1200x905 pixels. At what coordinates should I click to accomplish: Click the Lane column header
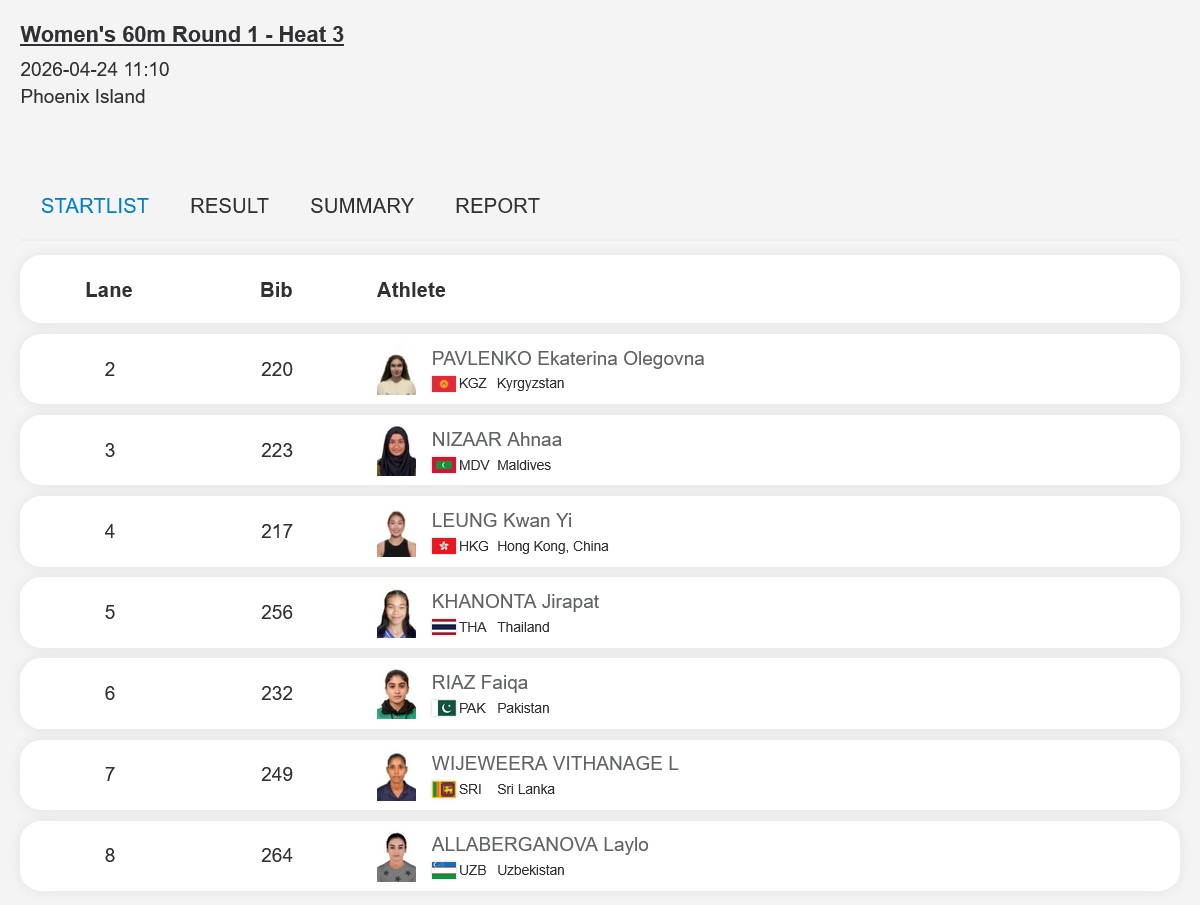pos(109,290)
